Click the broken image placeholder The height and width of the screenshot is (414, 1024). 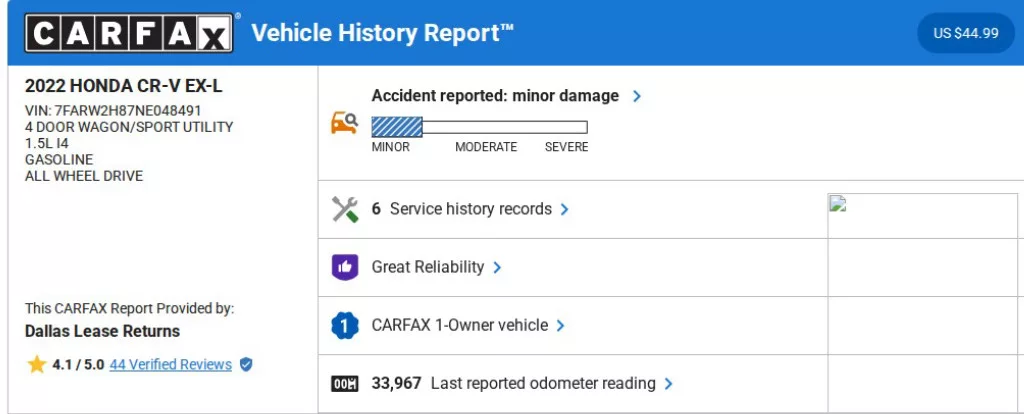click(x=838, y=203)
